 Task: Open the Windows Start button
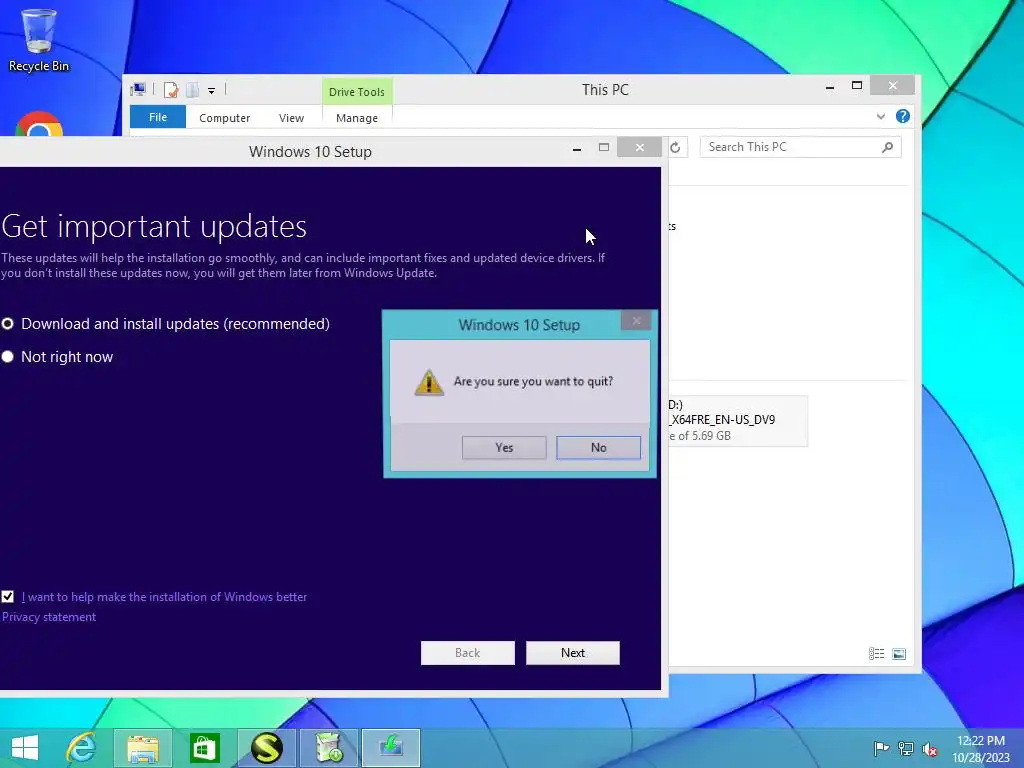25,748
